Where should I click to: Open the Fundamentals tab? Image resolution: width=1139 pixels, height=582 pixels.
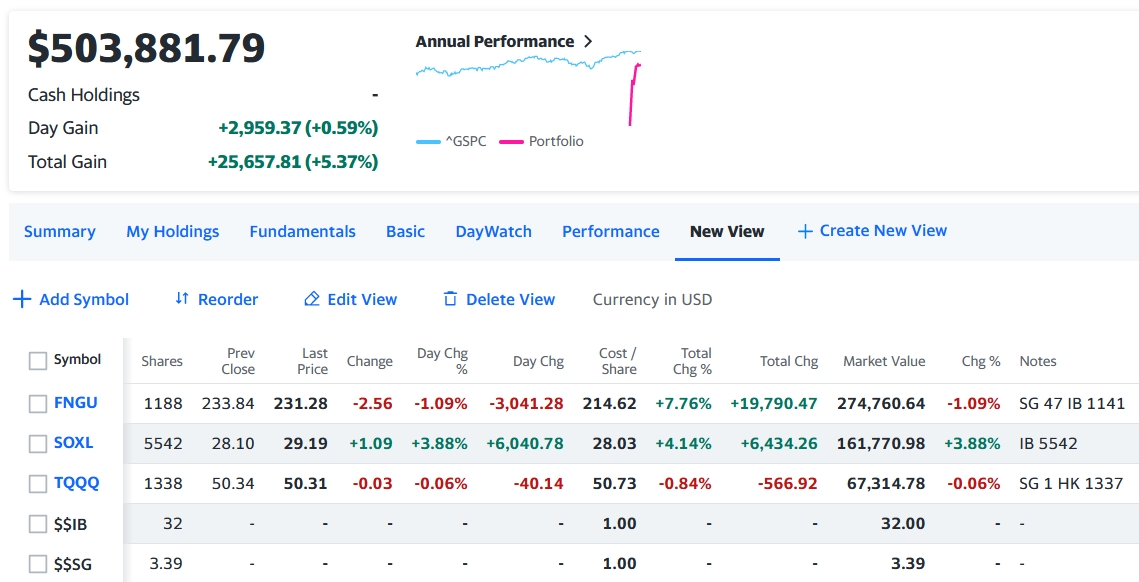tap(302, 231)
